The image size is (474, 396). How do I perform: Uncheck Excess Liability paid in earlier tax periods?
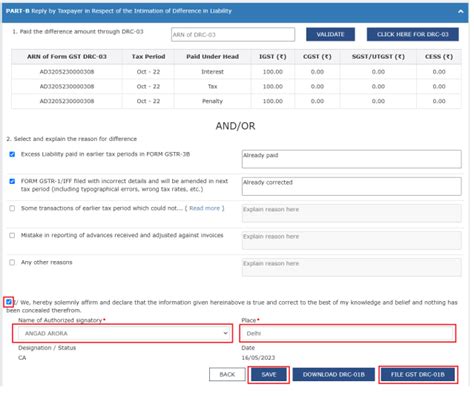(x=12, y=154)
